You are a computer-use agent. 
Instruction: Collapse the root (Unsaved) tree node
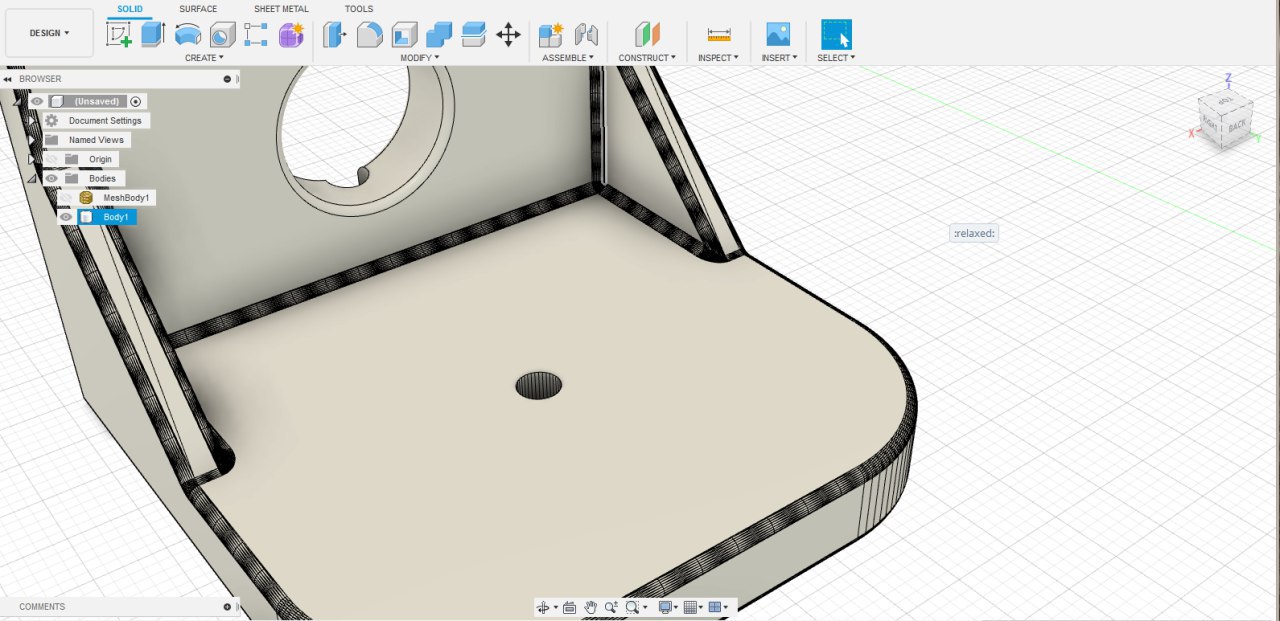coord(17,101)
